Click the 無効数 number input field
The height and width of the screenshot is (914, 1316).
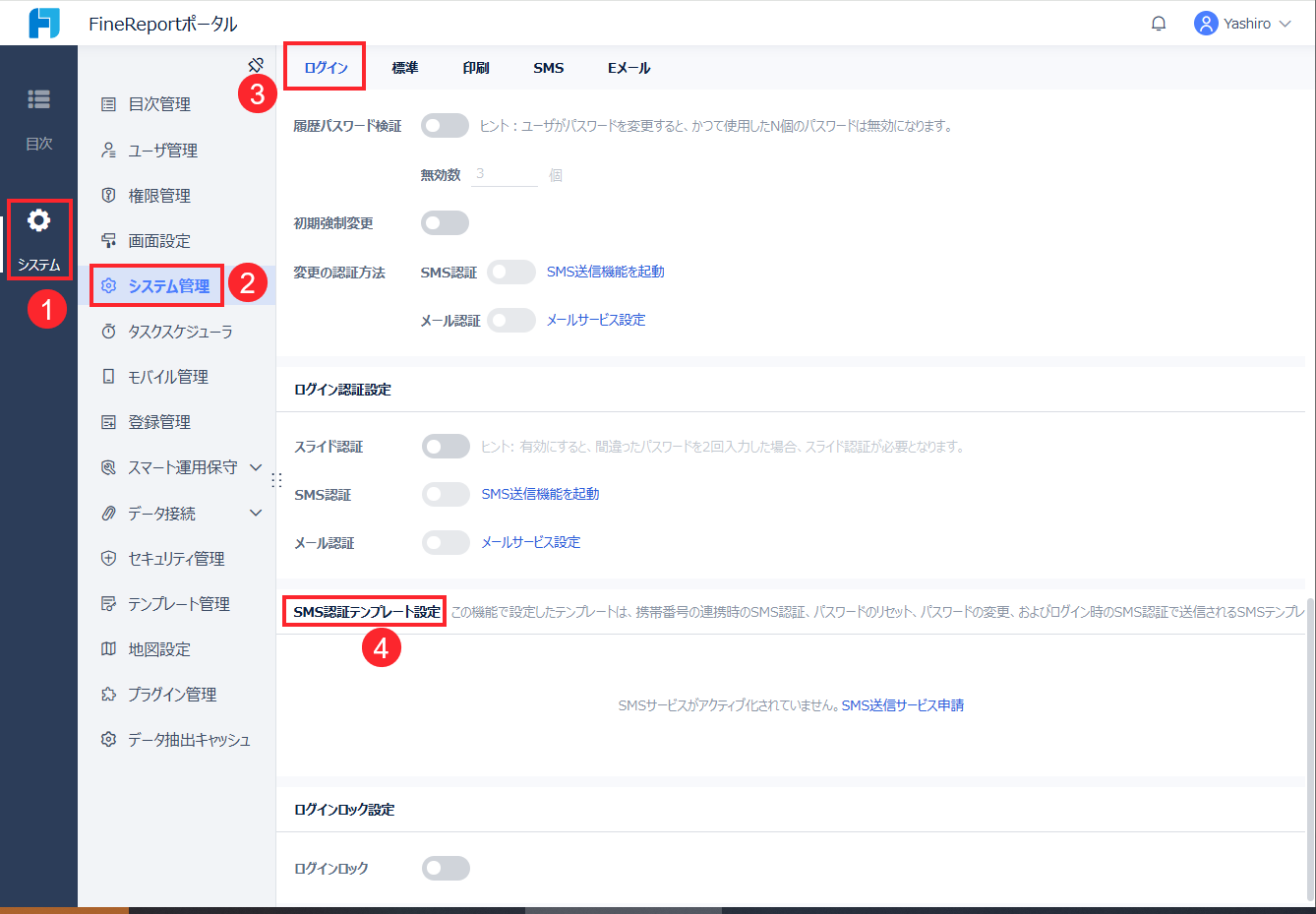pyautogui.click(x=505, y=174)
